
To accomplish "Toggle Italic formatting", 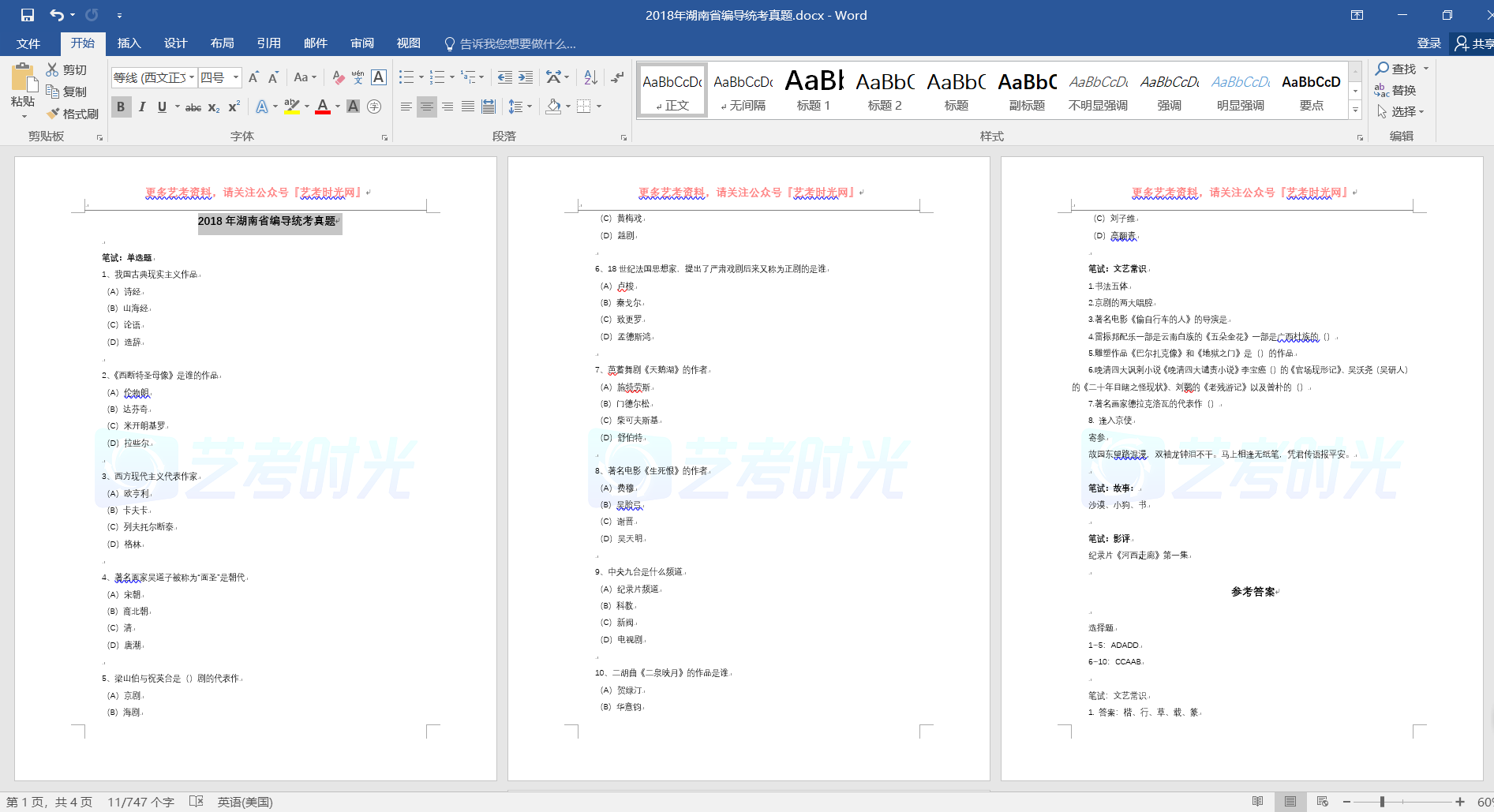I will click(142, 107).
